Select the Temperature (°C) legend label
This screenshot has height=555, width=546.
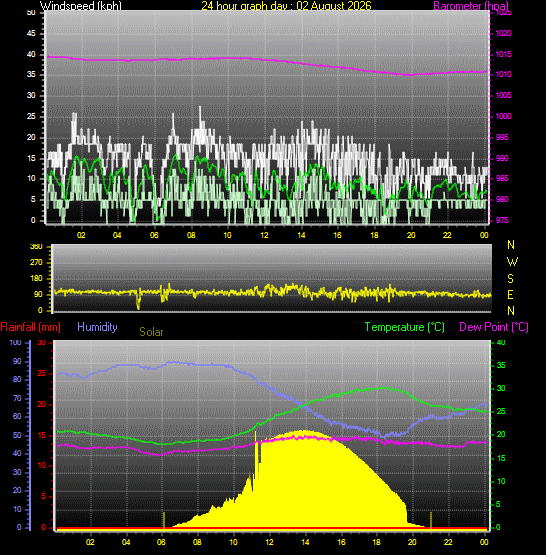click(404, 327)
